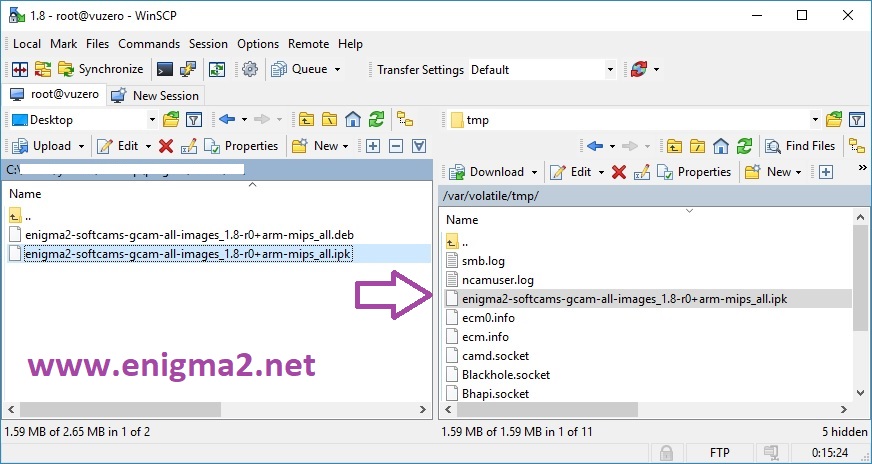Open the Remote menu
This screenshot has height=464, width=872.
coord(308,44)
